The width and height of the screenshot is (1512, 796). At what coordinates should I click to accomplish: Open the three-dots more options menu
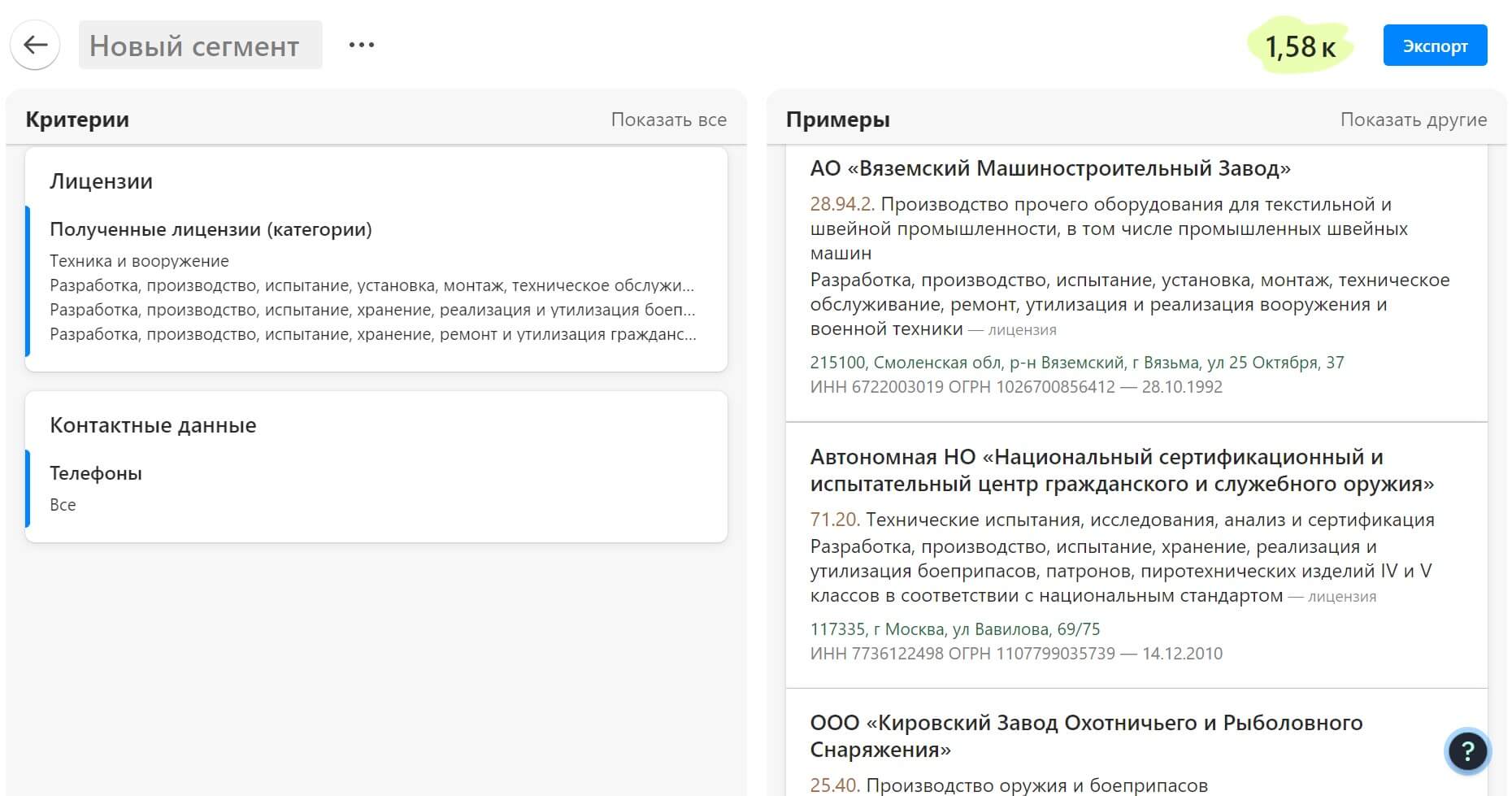(x=361, y=45)
